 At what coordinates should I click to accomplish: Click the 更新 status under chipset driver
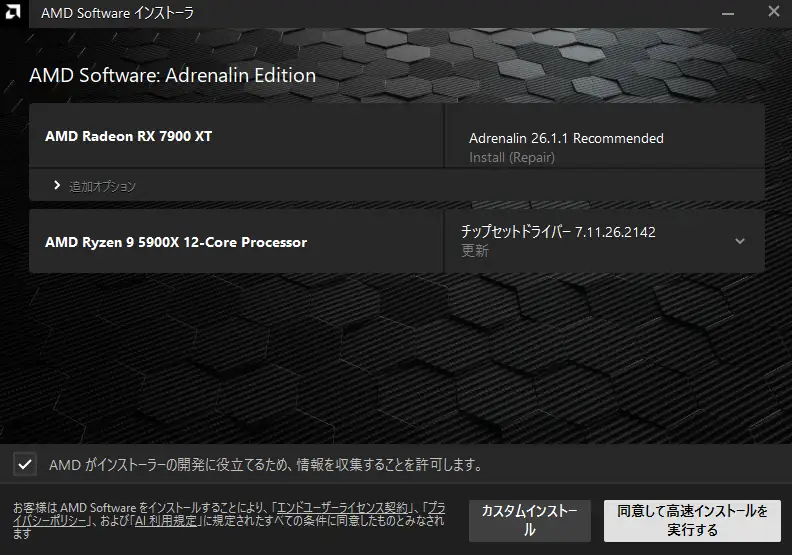[475, 251]
